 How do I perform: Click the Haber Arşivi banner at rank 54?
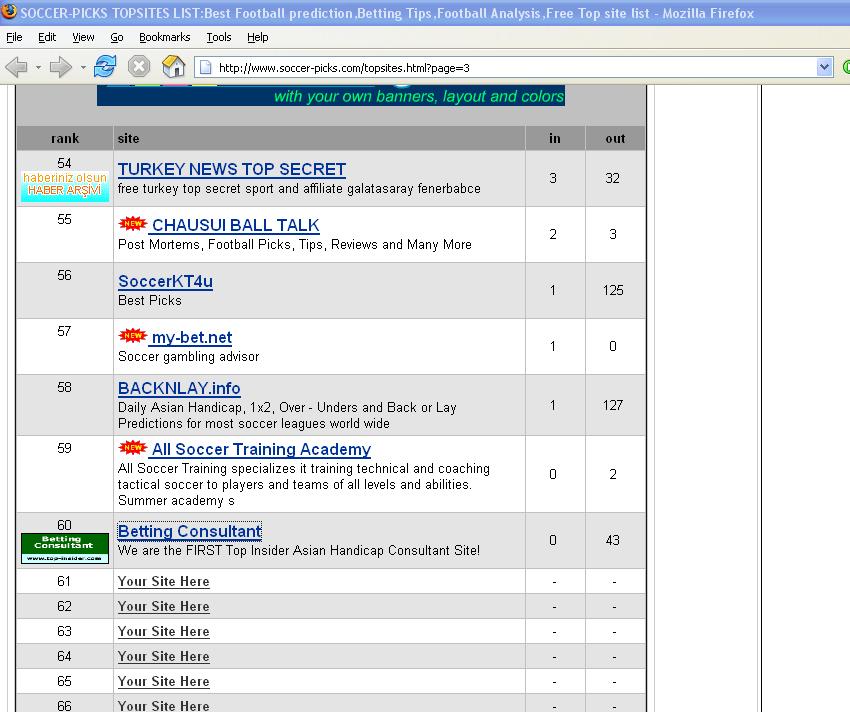[x=64, y=185]
